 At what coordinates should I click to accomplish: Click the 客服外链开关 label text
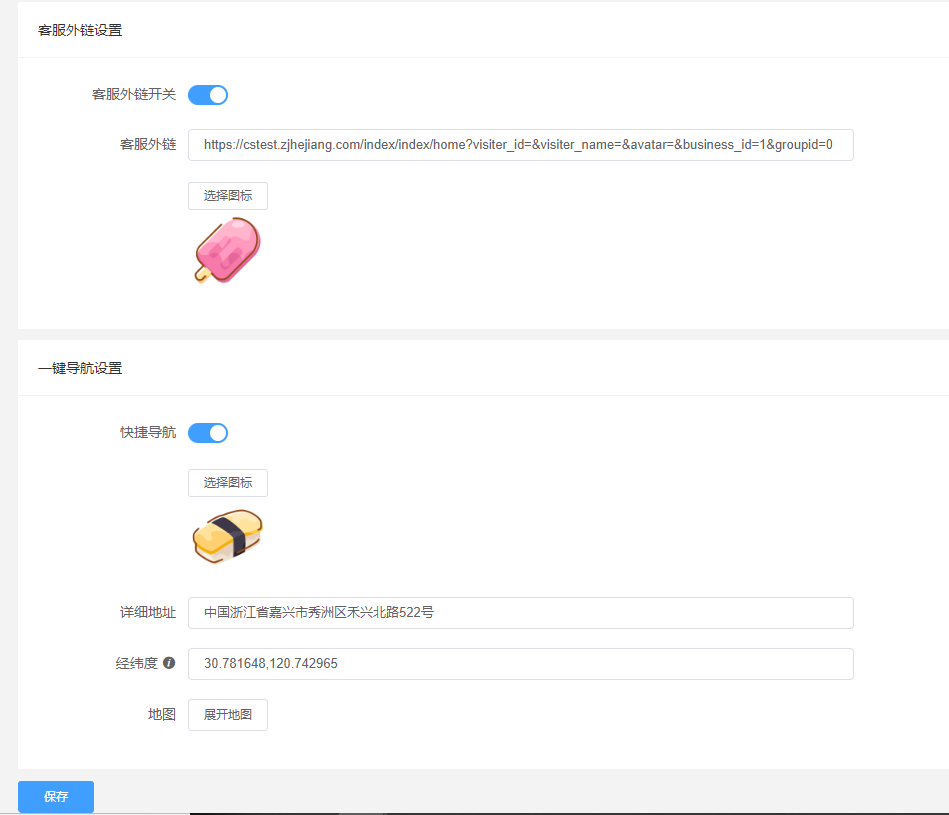pos(134,94)
